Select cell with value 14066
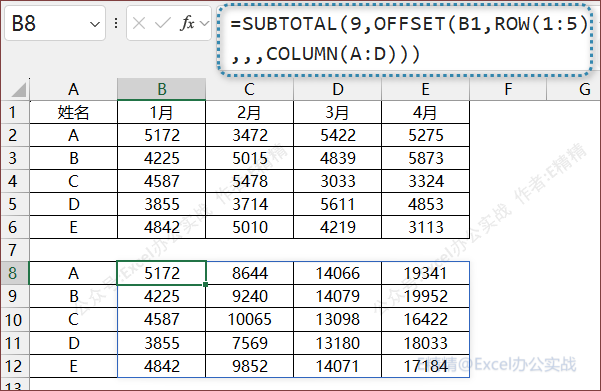The height and width of the screenshot is (391, 601). pos(338,273)
